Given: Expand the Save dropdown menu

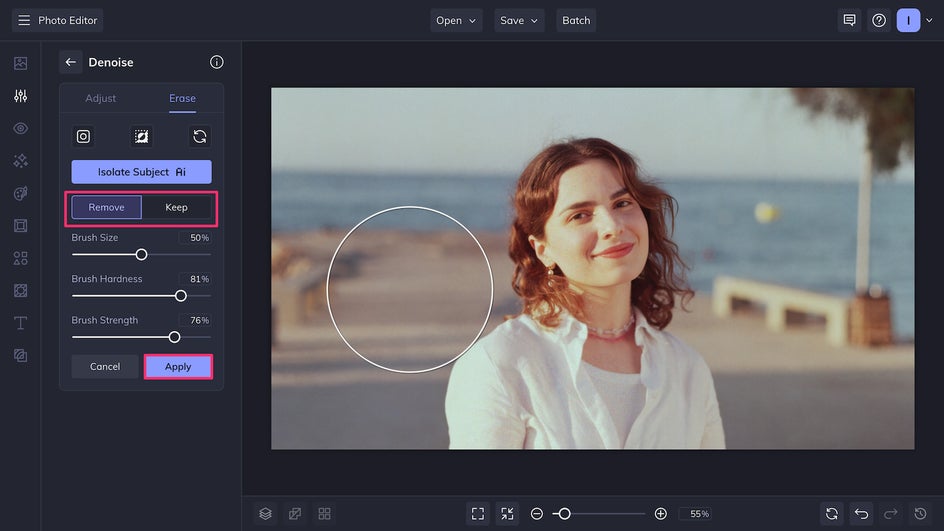Looking at the screenshot, I should point(519,20).
